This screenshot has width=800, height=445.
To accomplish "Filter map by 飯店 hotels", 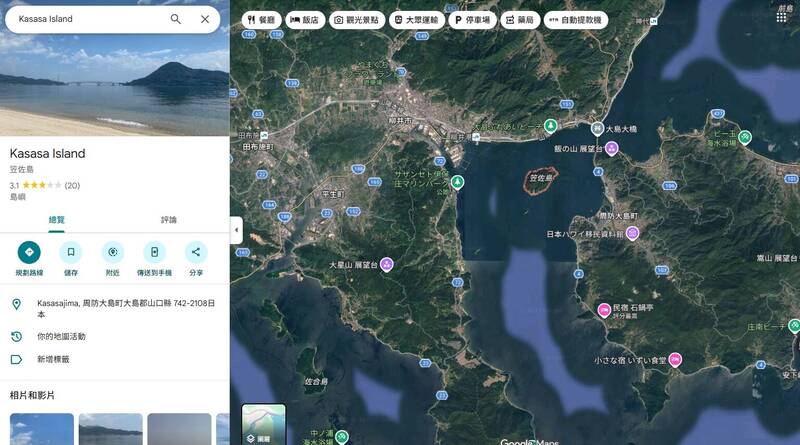I will (x=305, y=20).
